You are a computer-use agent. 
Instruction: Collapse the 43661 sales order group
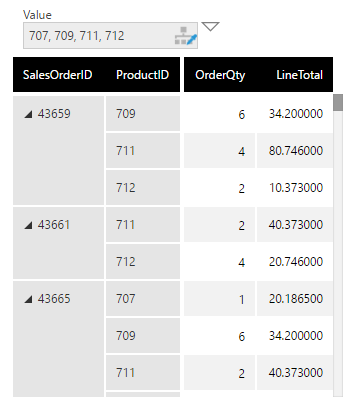[29, 225]
